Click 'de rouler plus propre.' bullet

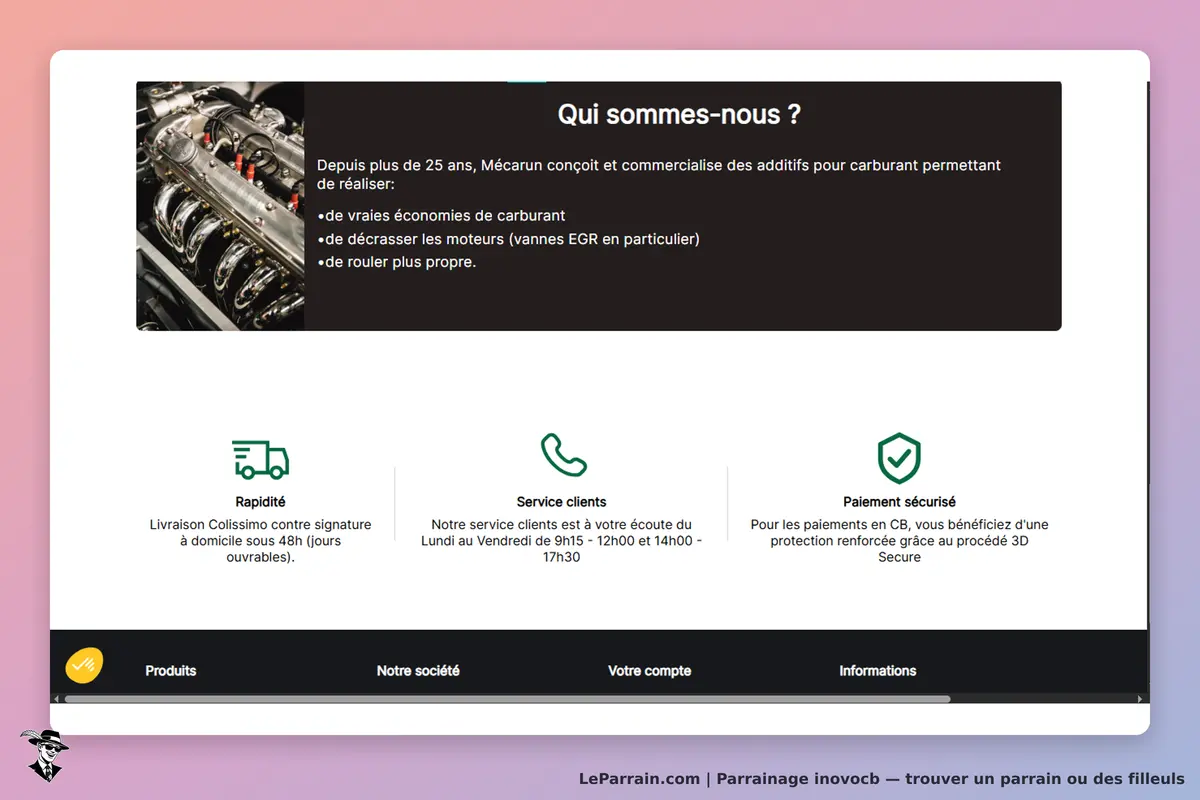pyautogui.click(x=396, y=262)
